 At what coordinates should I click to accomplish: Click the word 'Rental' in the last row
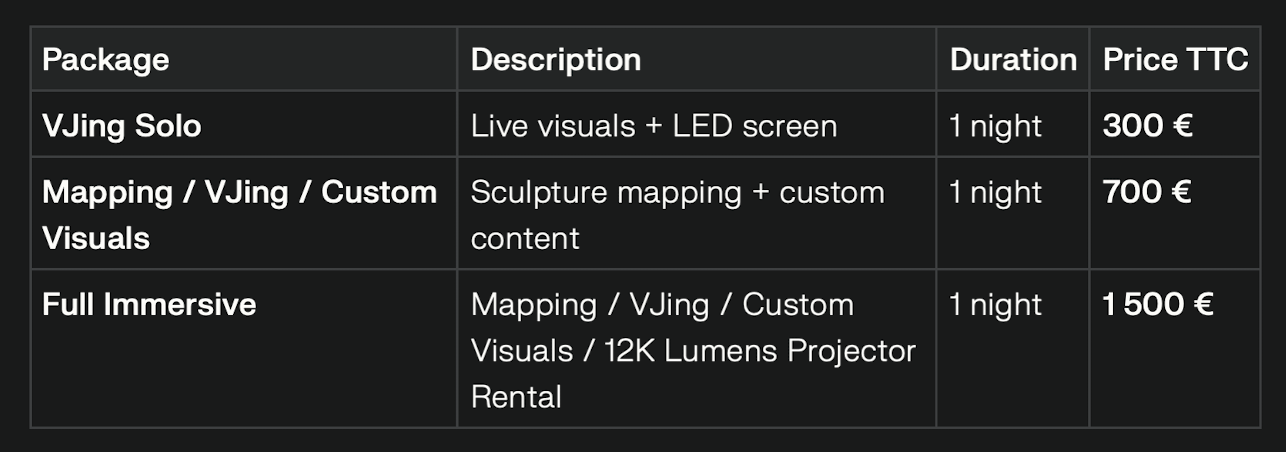pyautogui.click(x=516, y=396)
